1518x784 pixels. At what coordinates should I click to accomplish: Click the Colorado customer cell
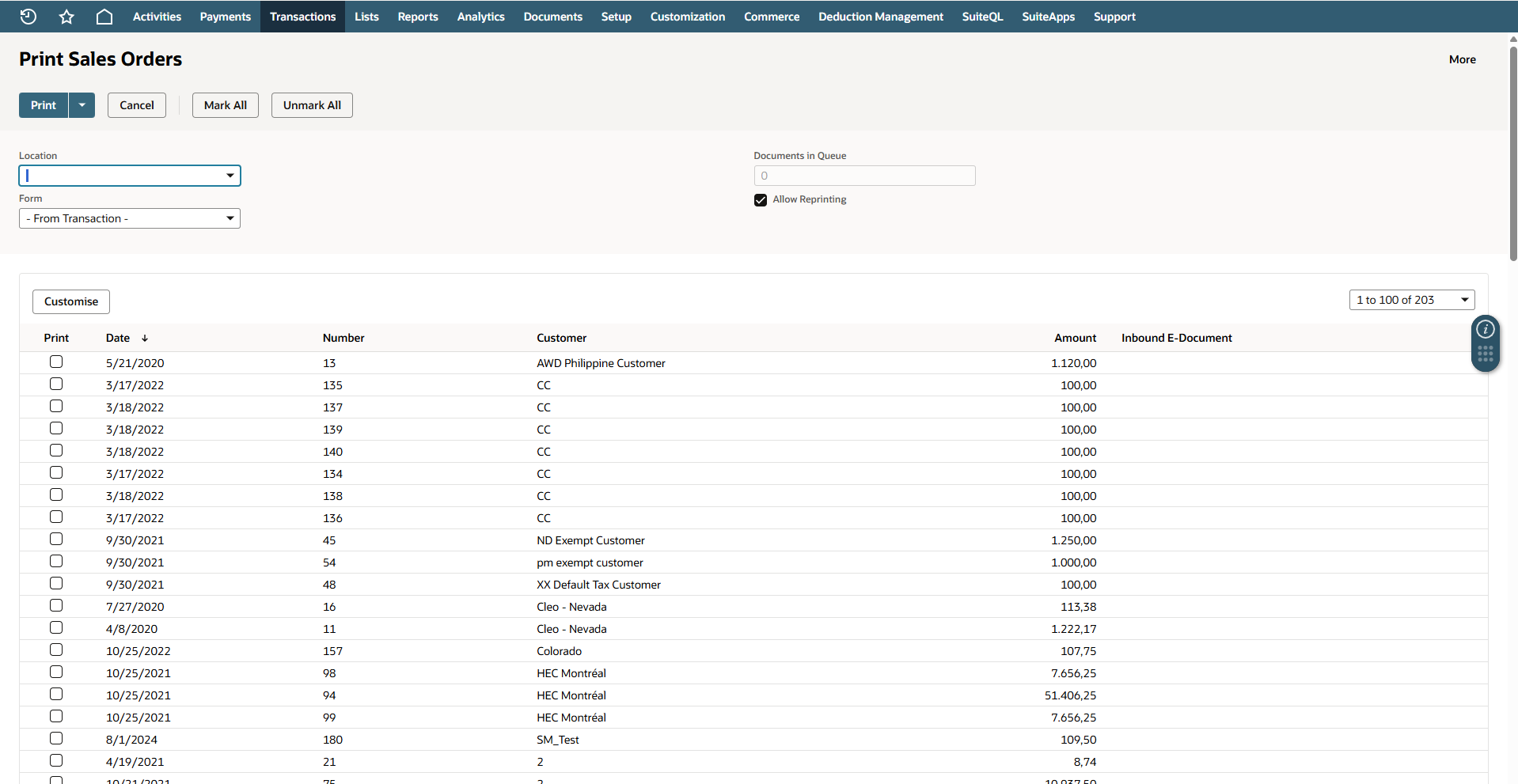click(560, 651)
